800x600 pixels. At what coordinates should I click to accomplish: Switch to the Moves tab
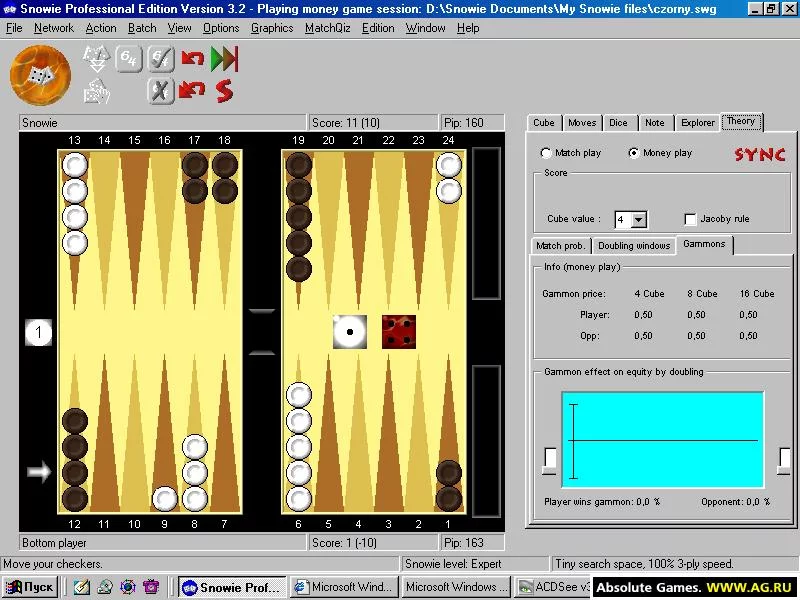coord(582,122)
